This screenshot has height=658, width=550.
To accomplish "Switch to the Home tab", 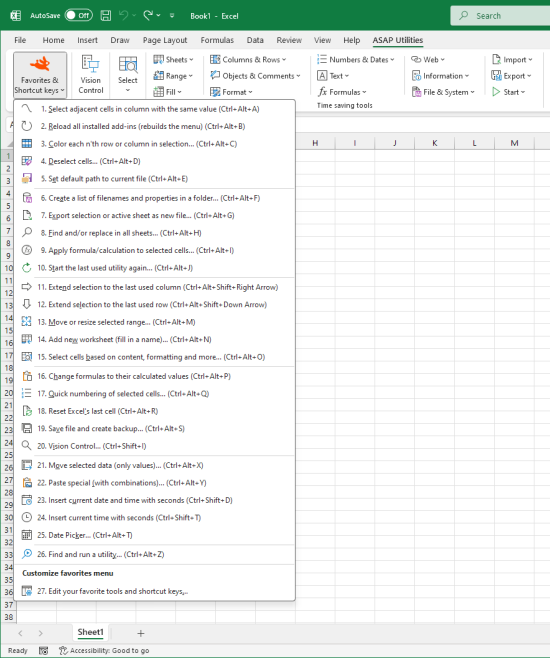I will [53, 40].
